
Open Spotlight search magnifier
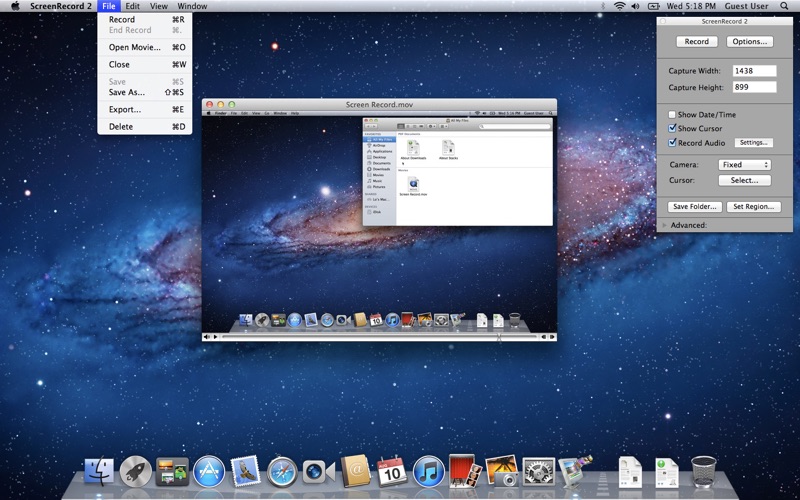[784, 6]
